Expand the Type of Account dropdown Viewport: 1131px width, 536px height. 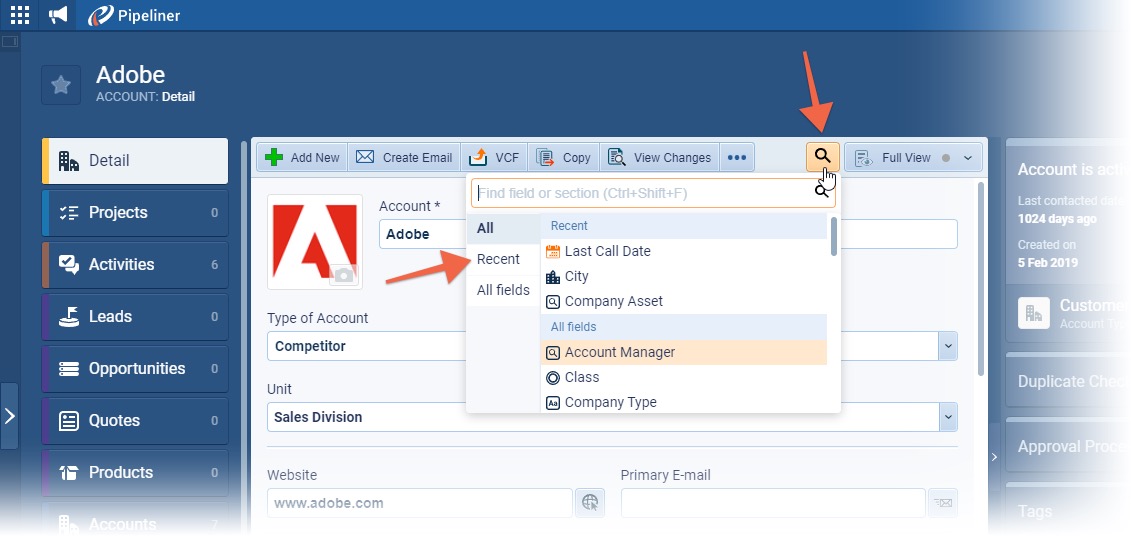(x=947, y=346)
